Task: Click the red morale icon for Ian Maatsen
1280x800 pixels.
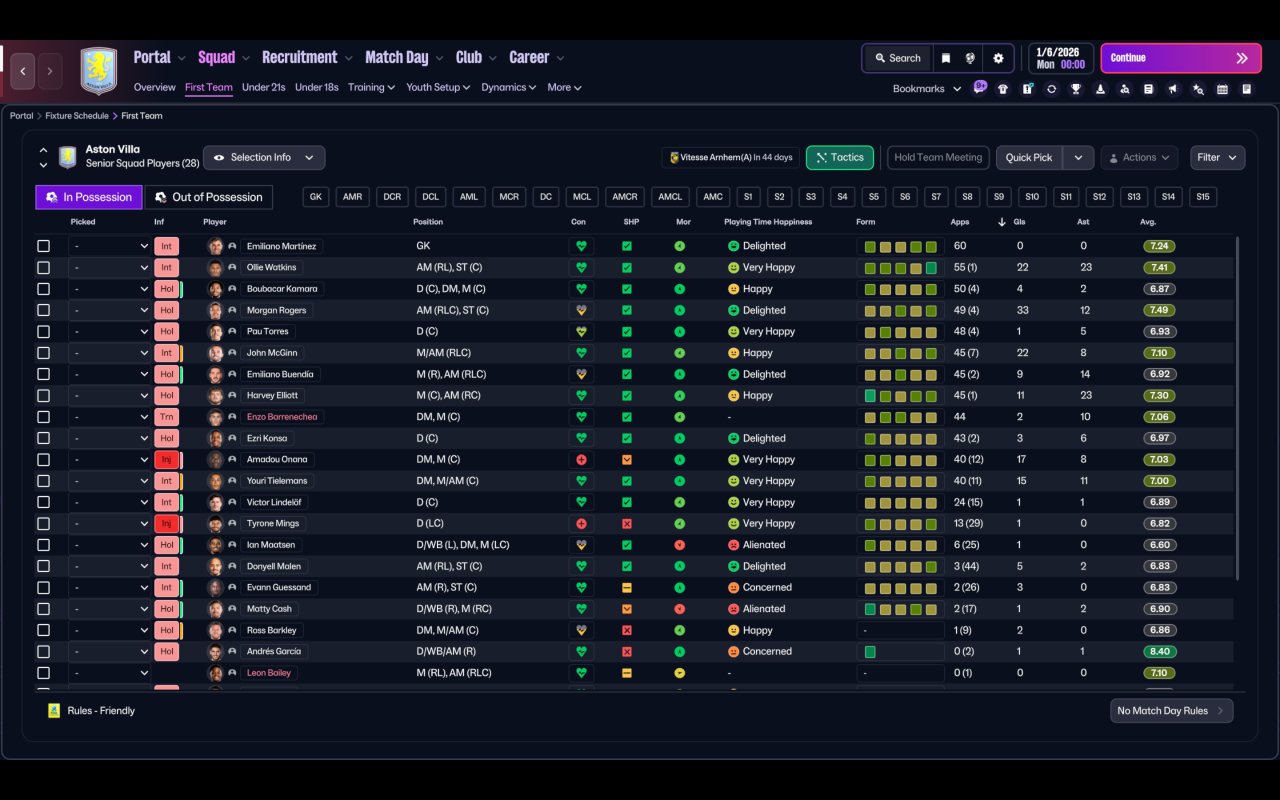Action: [680, 545]
